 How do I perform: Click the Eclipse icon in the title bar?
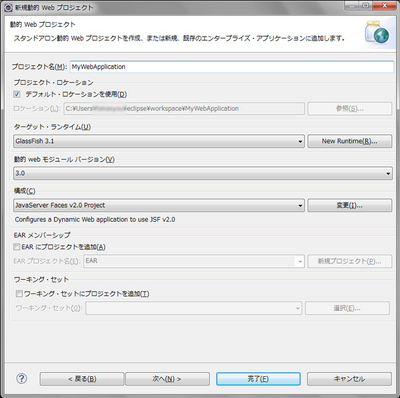8,7
